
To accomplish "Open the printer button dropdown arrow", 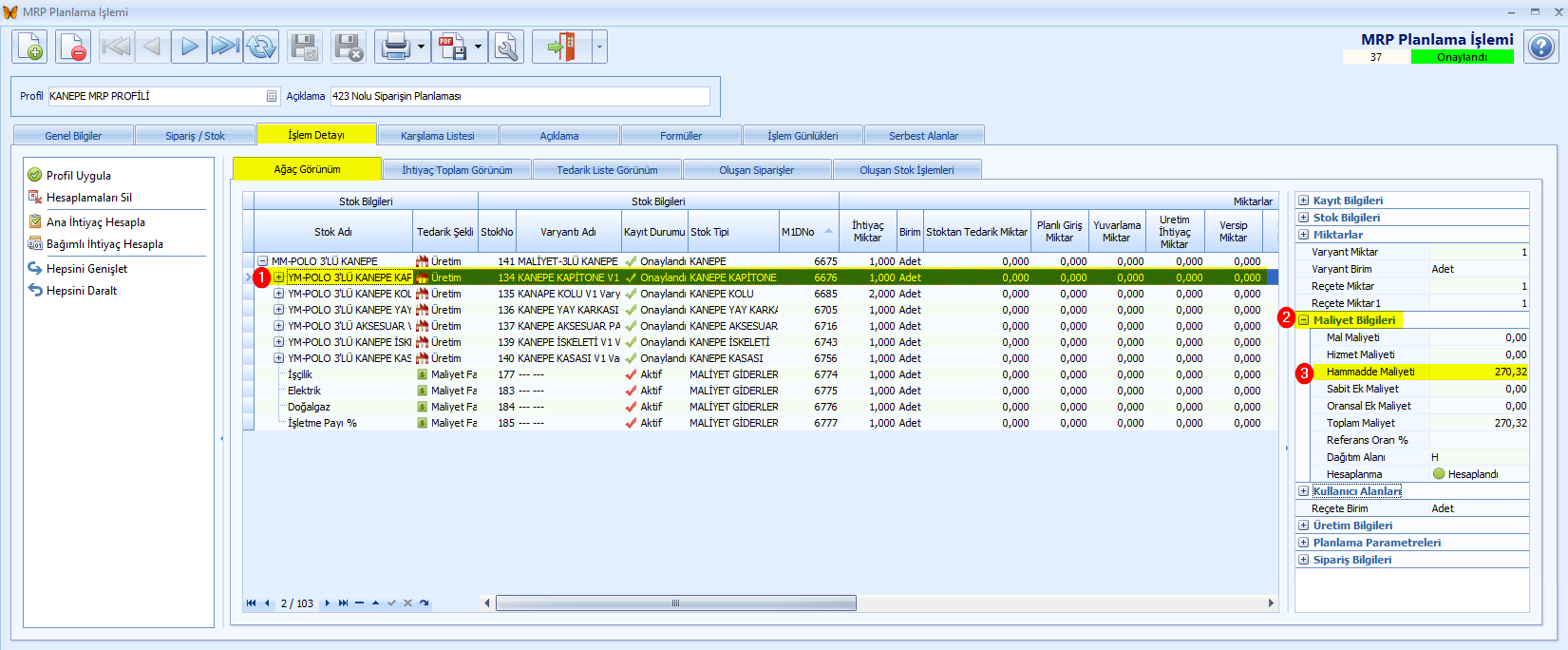I will (421, 46).
